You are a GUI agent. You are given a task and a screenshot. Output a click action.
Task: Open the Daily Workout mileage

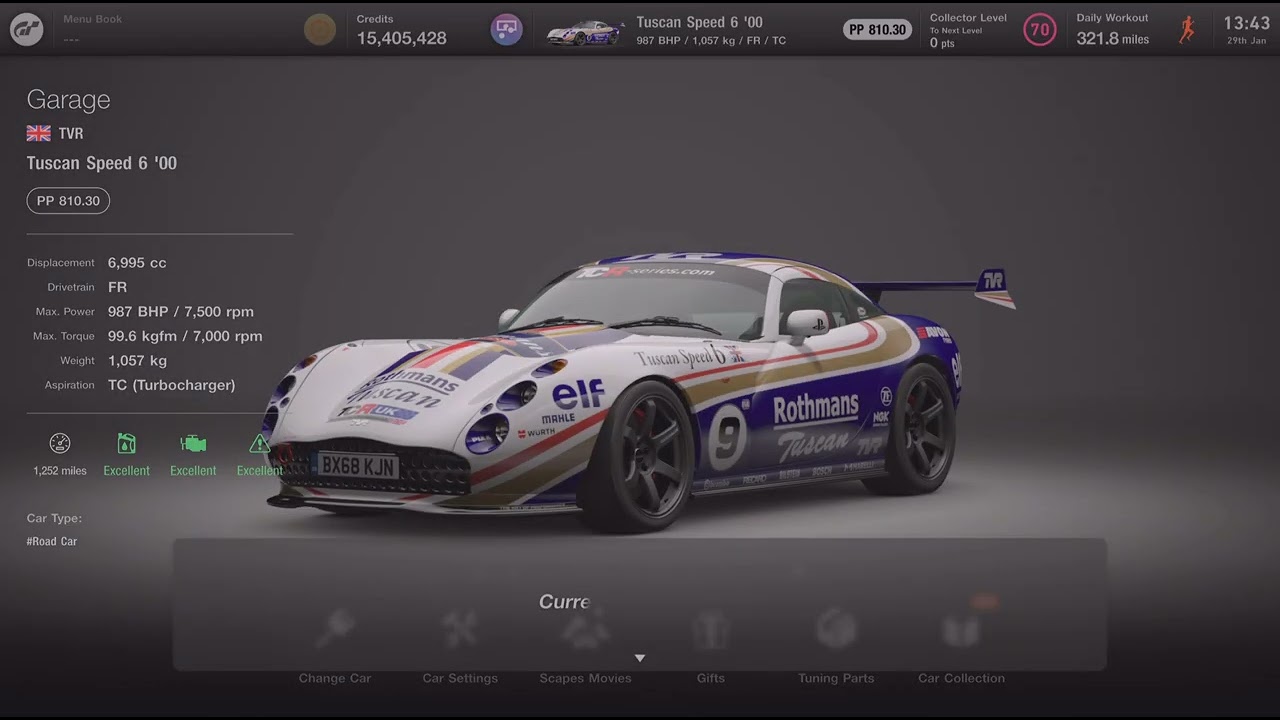click(1113, 30)
